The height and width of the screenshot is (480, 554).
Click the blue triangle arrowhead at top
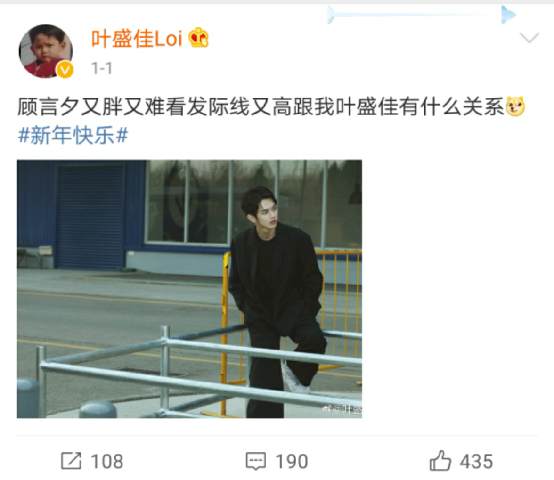(508, 15)
